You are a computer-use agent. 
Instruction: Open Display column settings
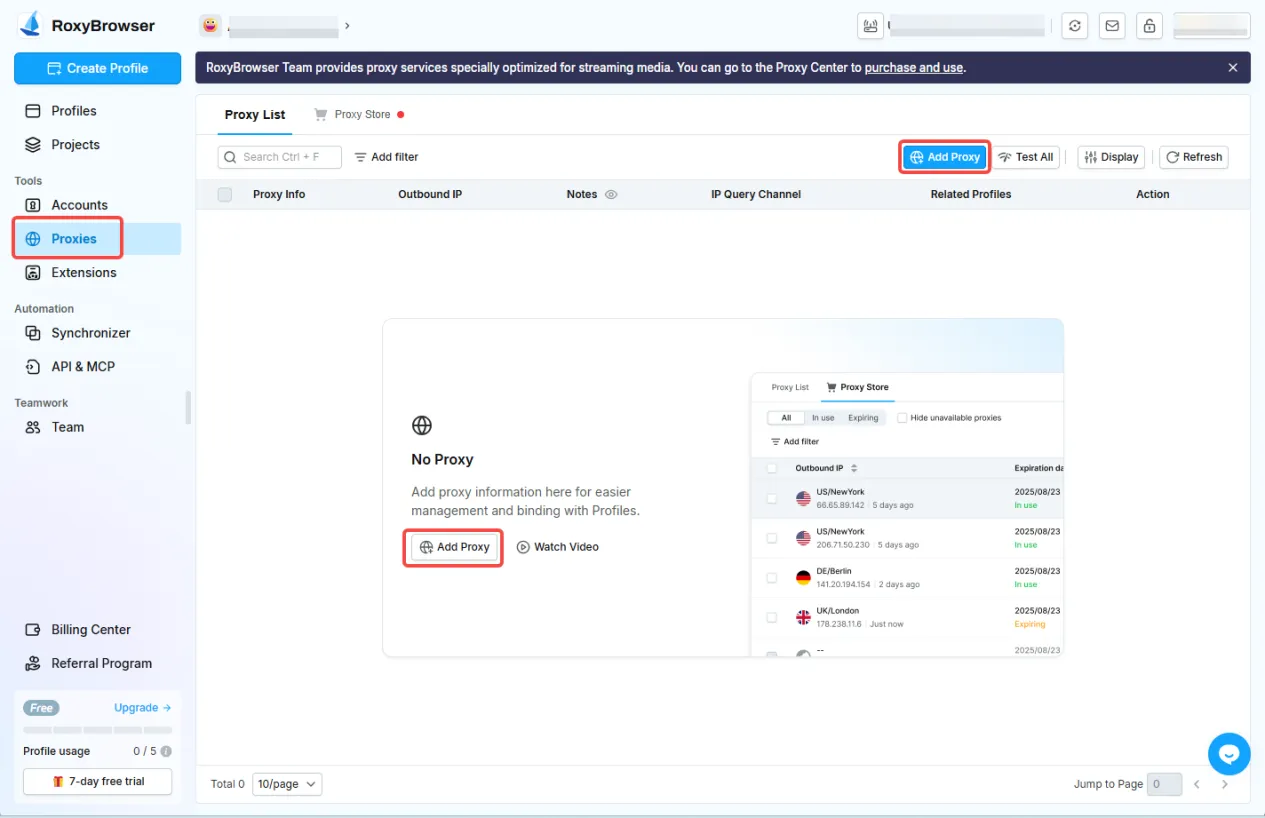(x=1110, y=157)
